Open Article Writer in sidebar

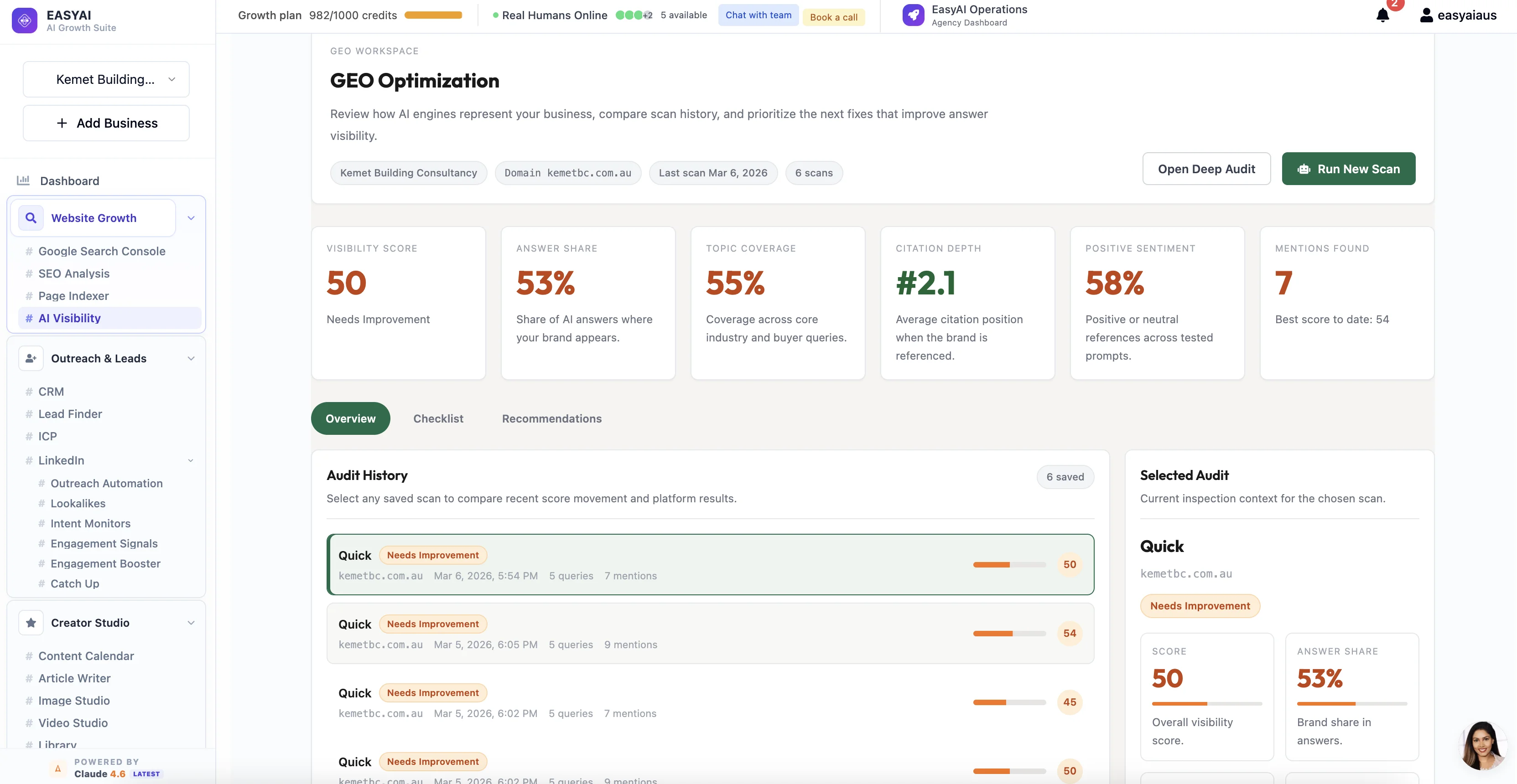[x=74, y=679]
